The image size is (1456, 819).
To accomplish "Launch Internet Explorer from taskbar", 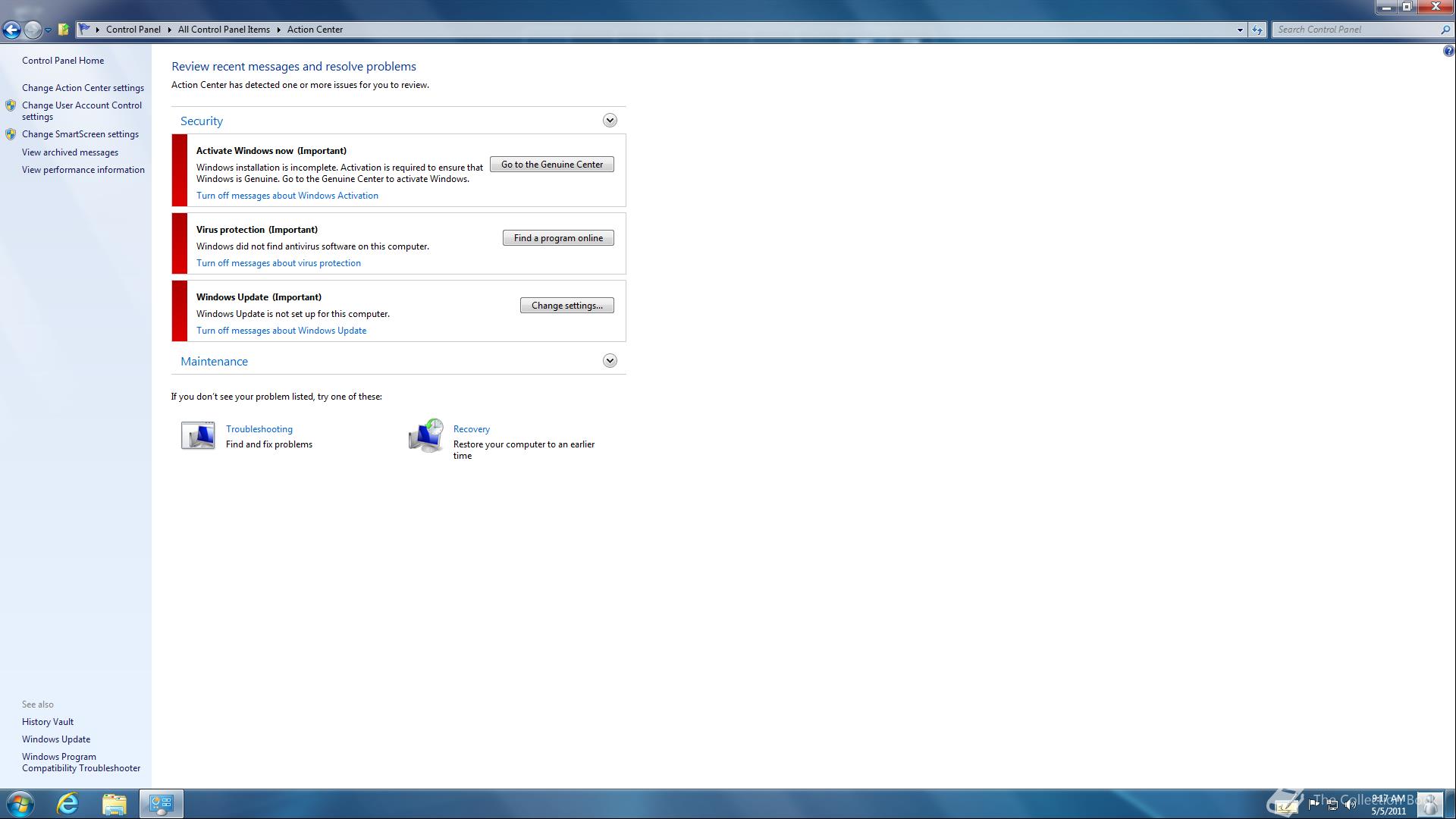I will 68,804.
